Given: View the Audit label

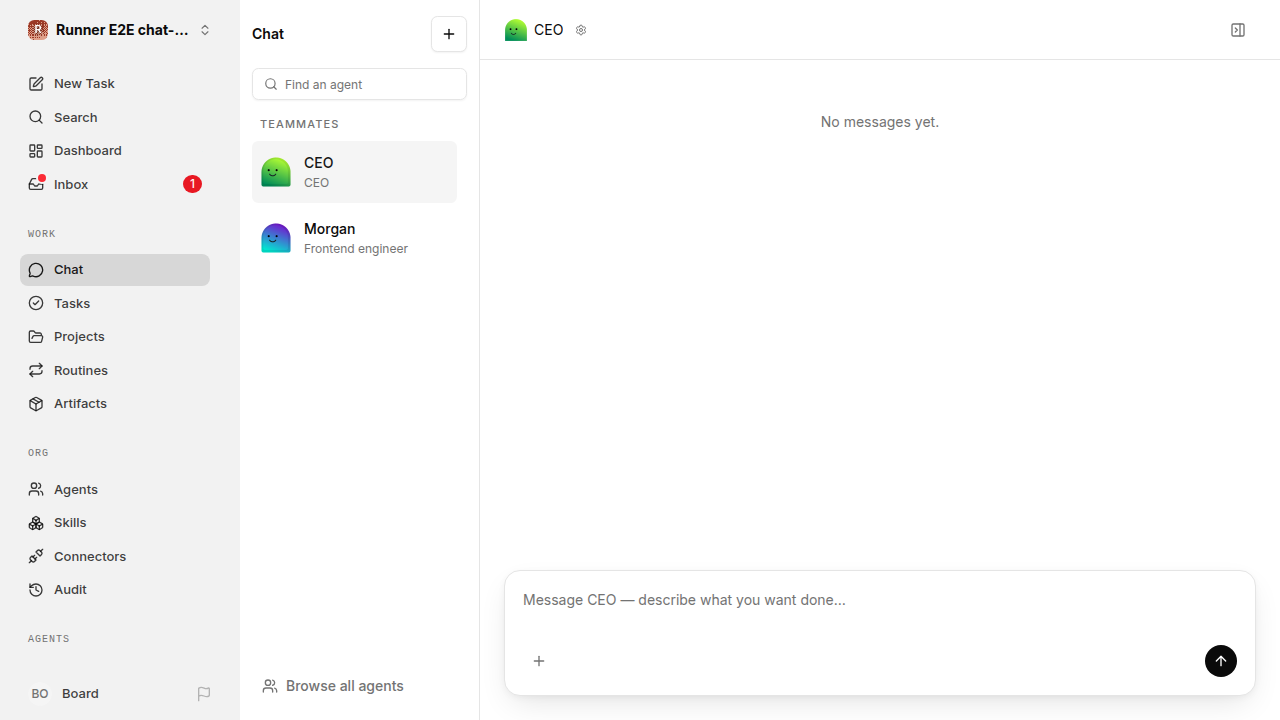Looking at the screenshot, I should [70, 590].
